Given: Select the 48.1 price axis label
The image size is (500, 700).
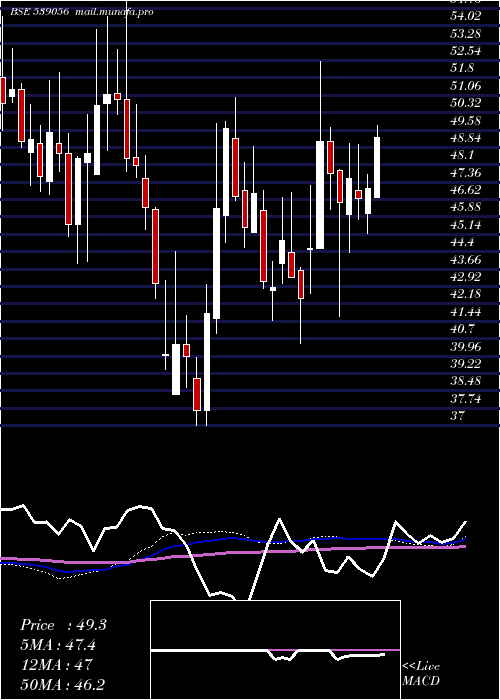Looking at the screenshot, I should coord(462,155).
